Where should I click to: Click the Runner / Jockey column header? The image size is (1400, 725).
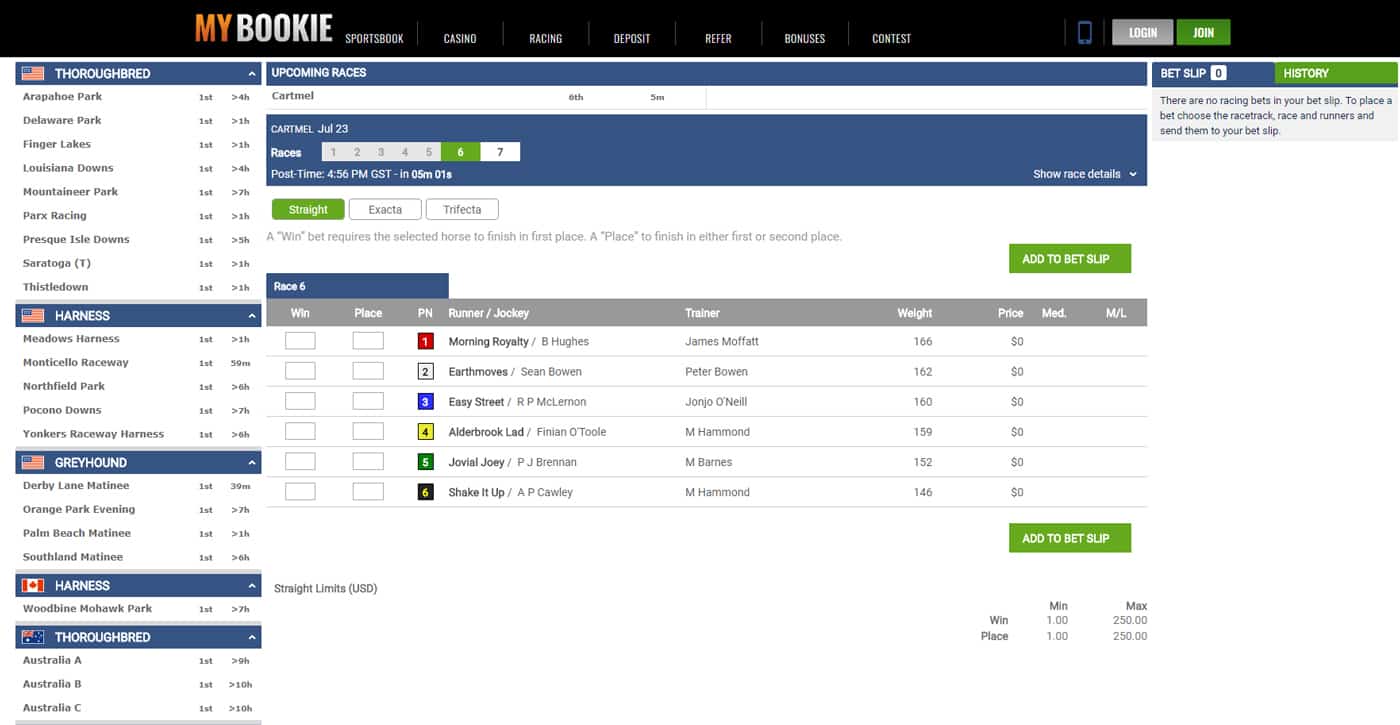coord(488,313)
